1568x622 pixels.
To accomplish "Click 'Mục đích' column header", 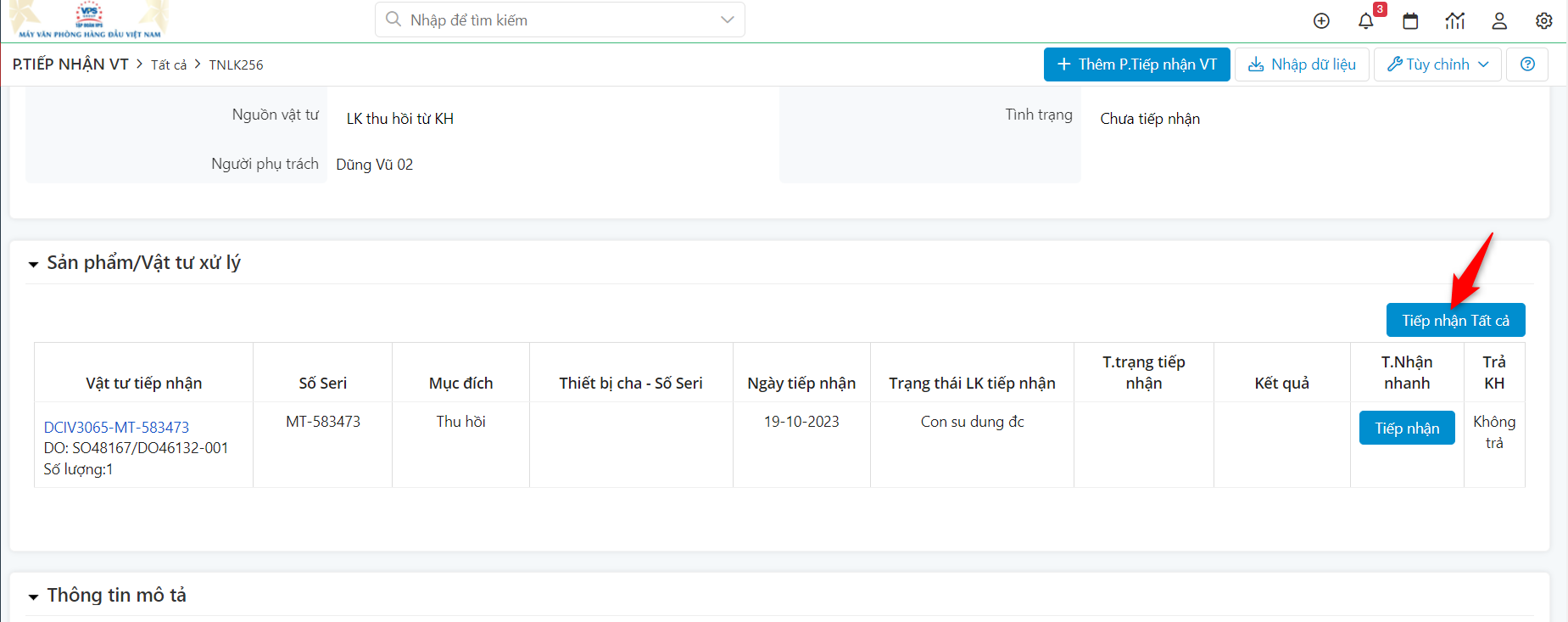I will (460, 384).
